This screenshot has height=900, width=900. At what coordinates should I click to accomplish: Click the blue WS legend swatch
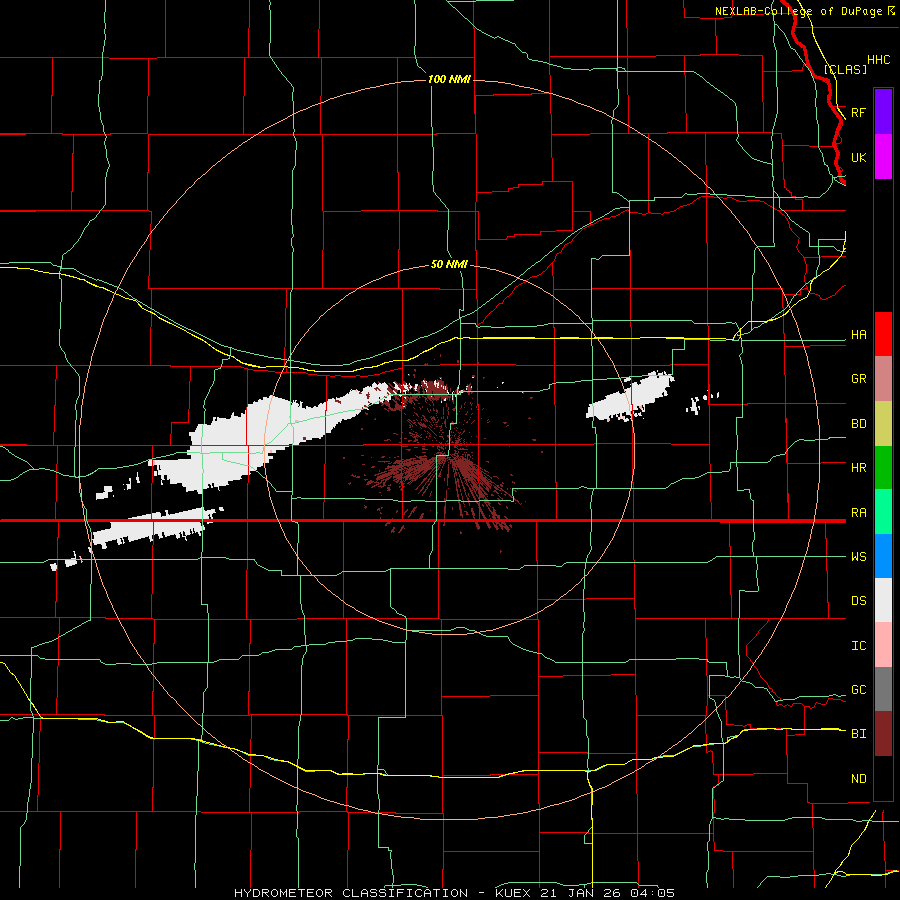point(883,556)
